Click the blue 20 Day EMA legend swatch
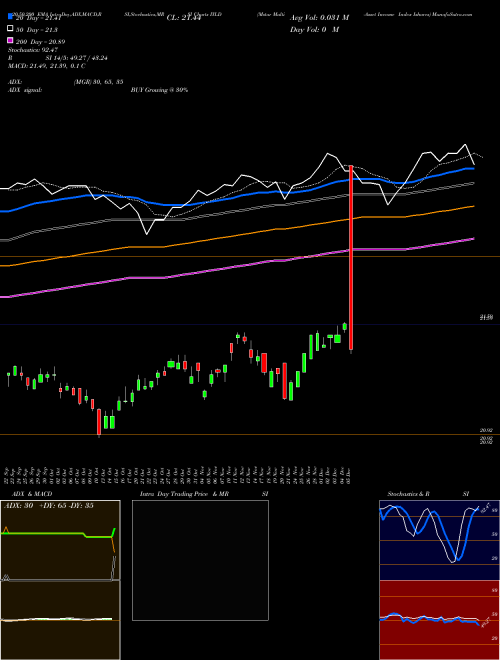 (x=10, y=17)
